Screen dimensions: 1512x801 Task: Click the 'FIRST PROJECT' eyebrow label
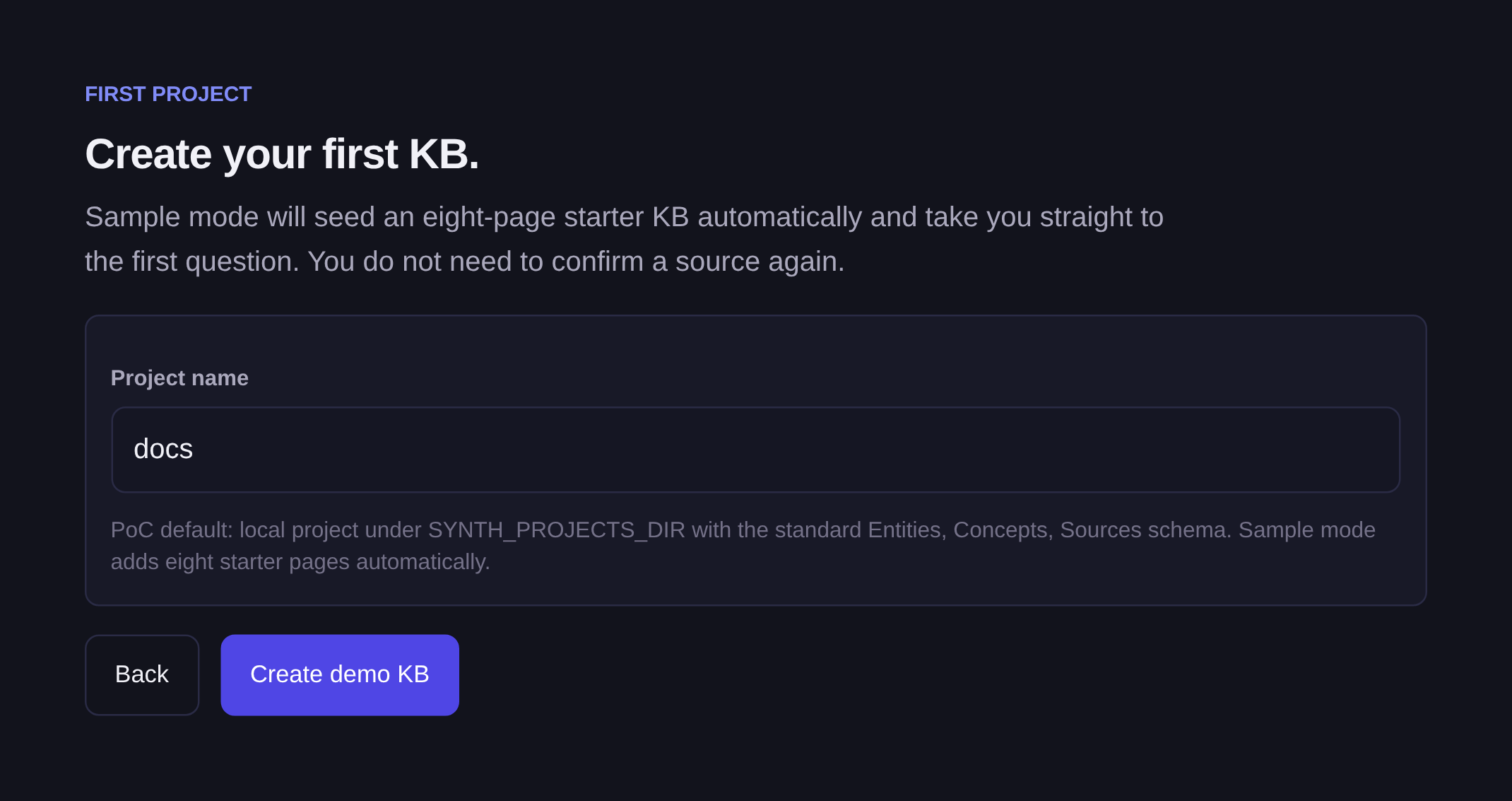168,94
